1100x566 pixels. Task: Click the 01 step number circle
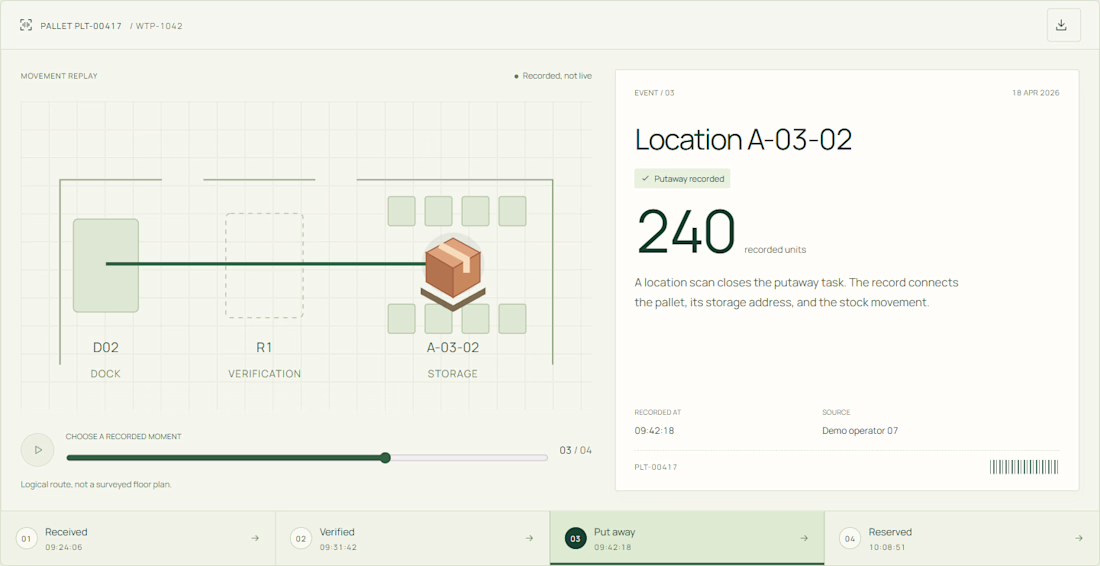coord(26,539)
